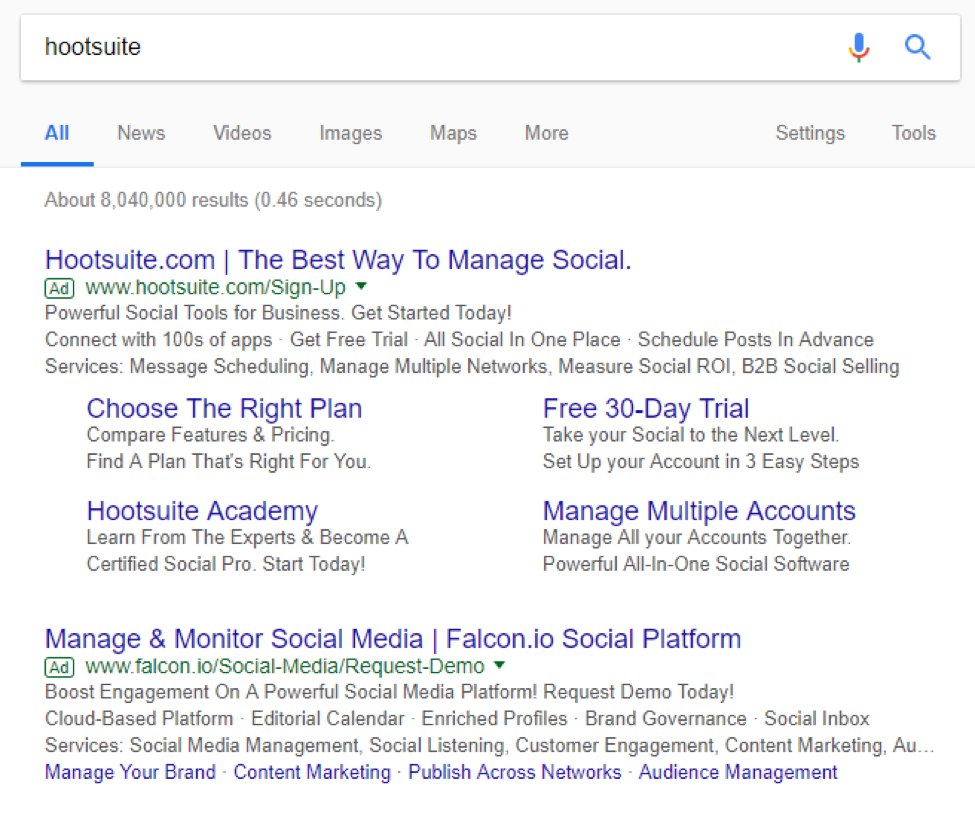The width and height of the screenshot is (975, 813).
Task: Click the Falcon.io Social Platform result headline
Action: (x=392, y=638)
